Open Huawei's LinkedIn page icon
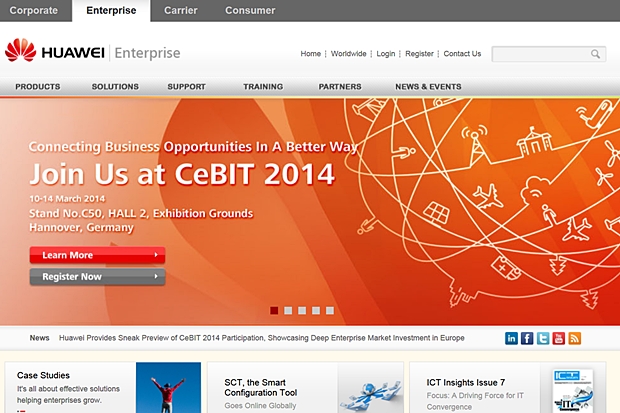 (511, 338)
